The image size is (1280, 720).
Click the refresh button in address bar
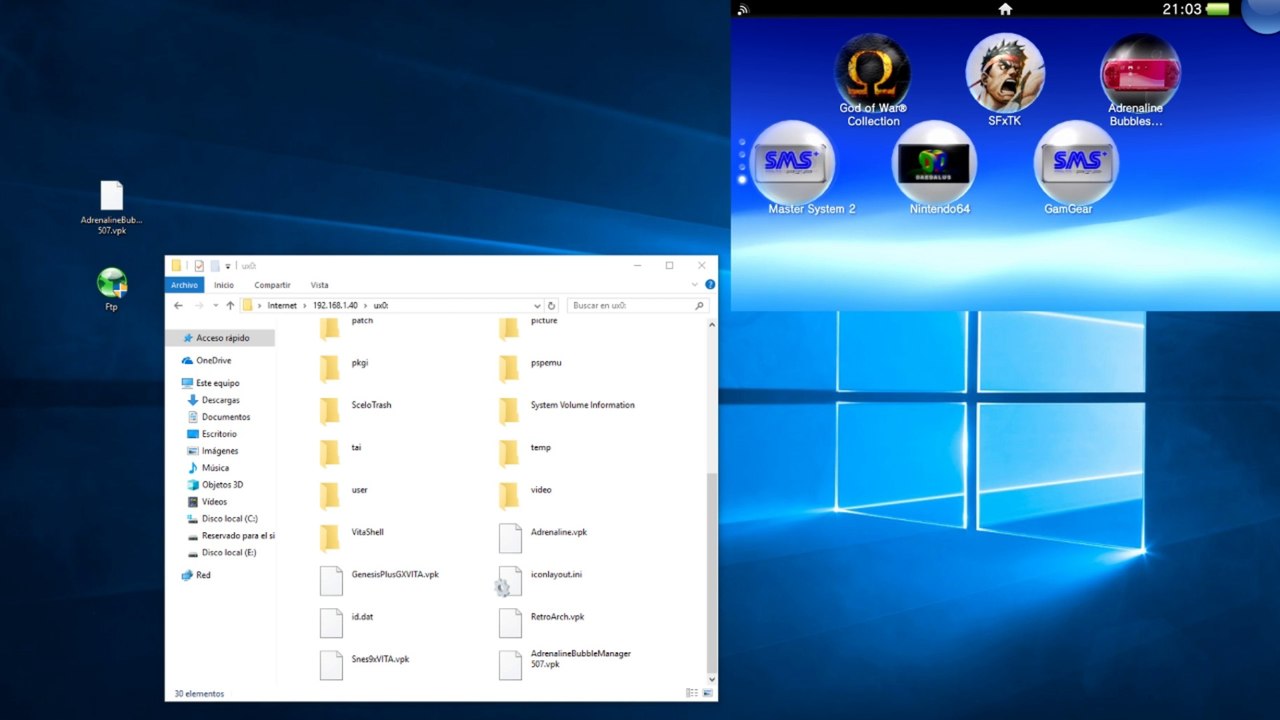(551, 306)
